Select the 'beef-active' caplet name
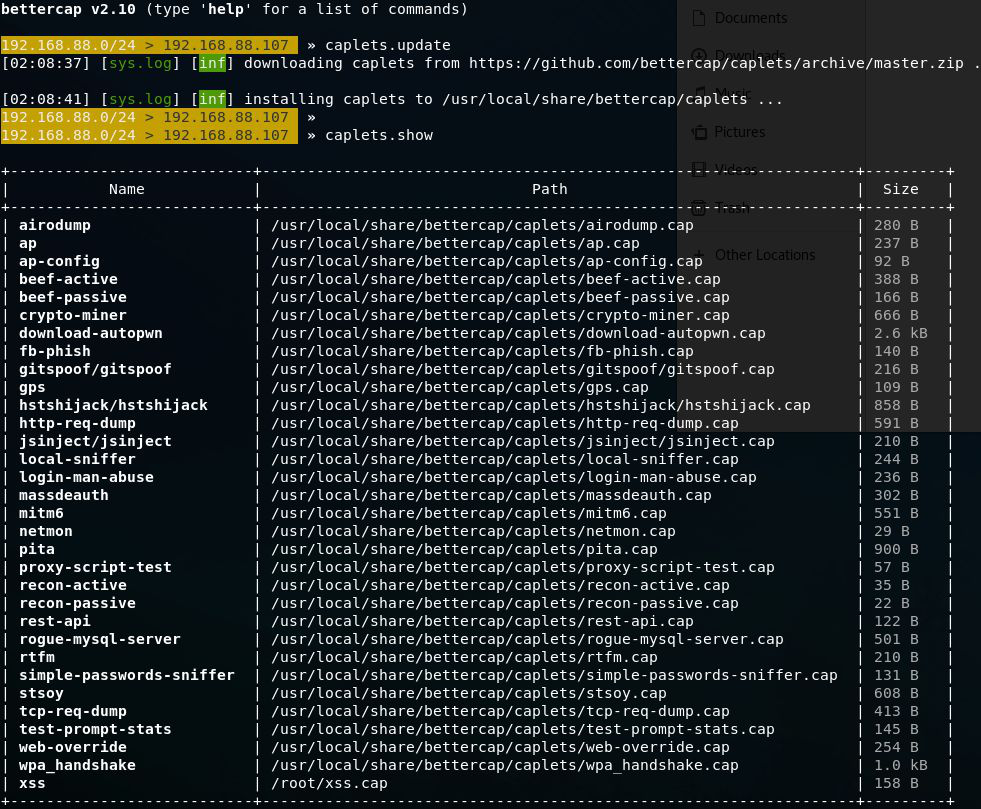This screenshot has width=981, height=809. pyautogui.click(x=68, y=279)
